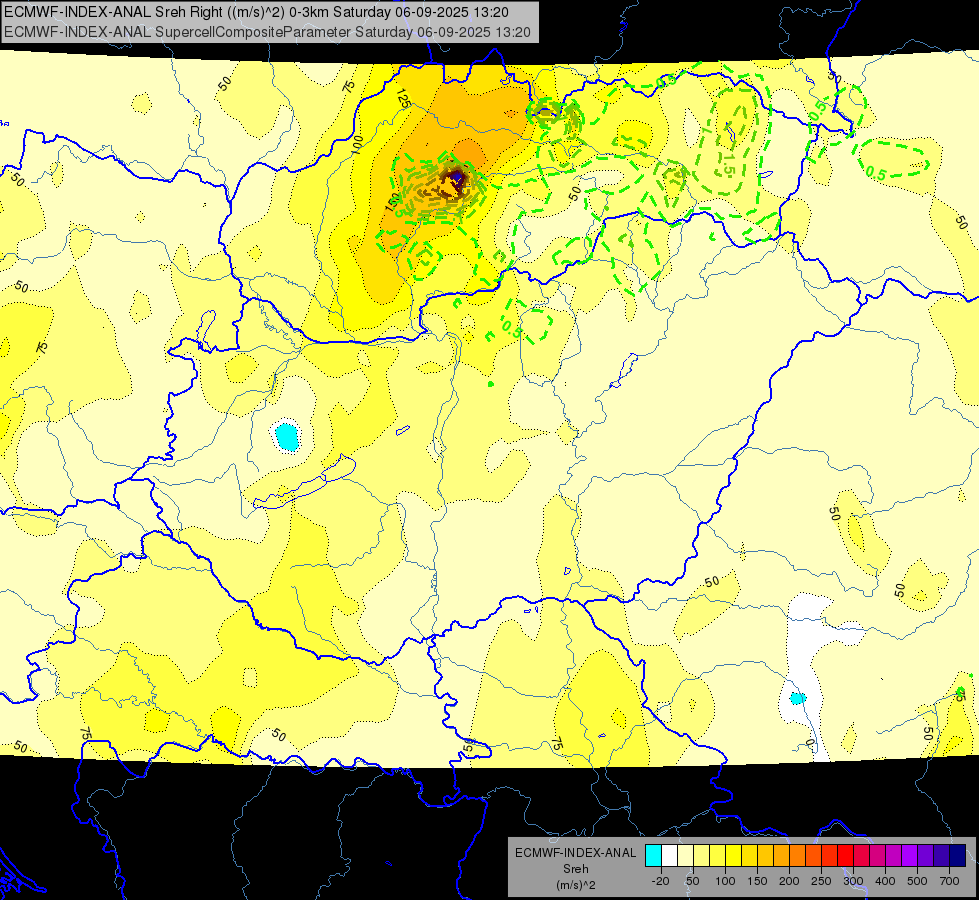Click the 200 legend tick value
Image resolution: width=979 pixels, height=900 pixels.
point(789,881)
